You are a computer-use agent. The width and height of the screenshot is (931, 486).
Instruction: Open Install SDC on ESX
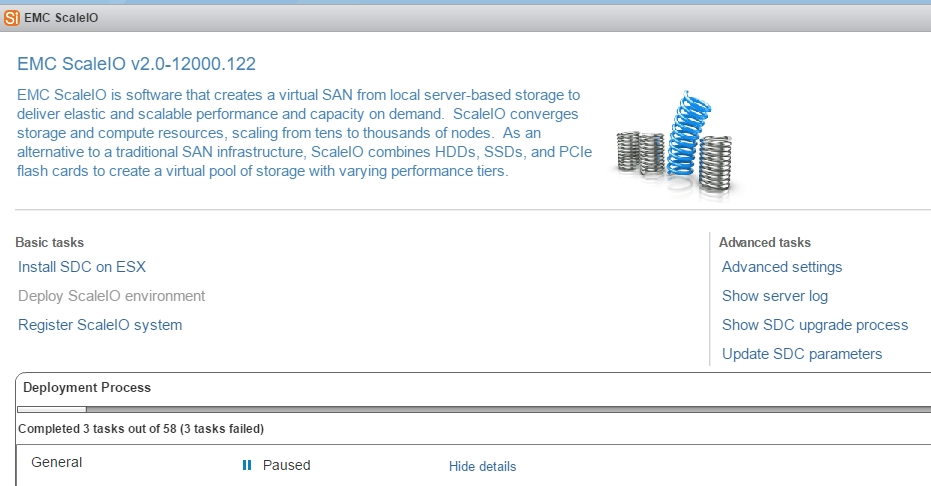(x=82, y=267)
